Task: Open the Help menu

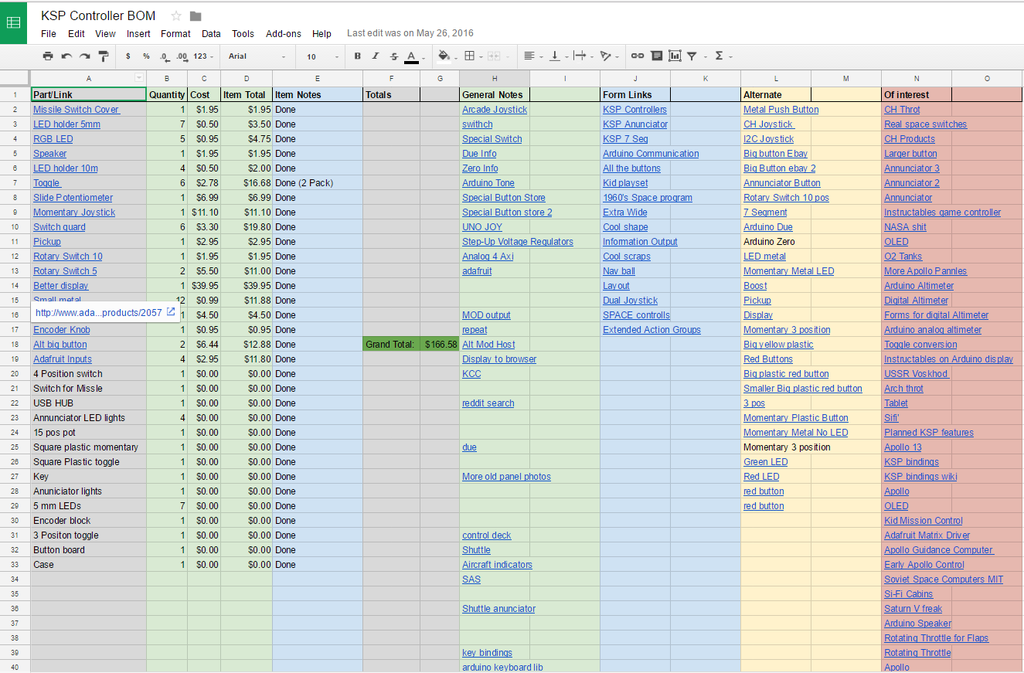Action: (321, 34)
